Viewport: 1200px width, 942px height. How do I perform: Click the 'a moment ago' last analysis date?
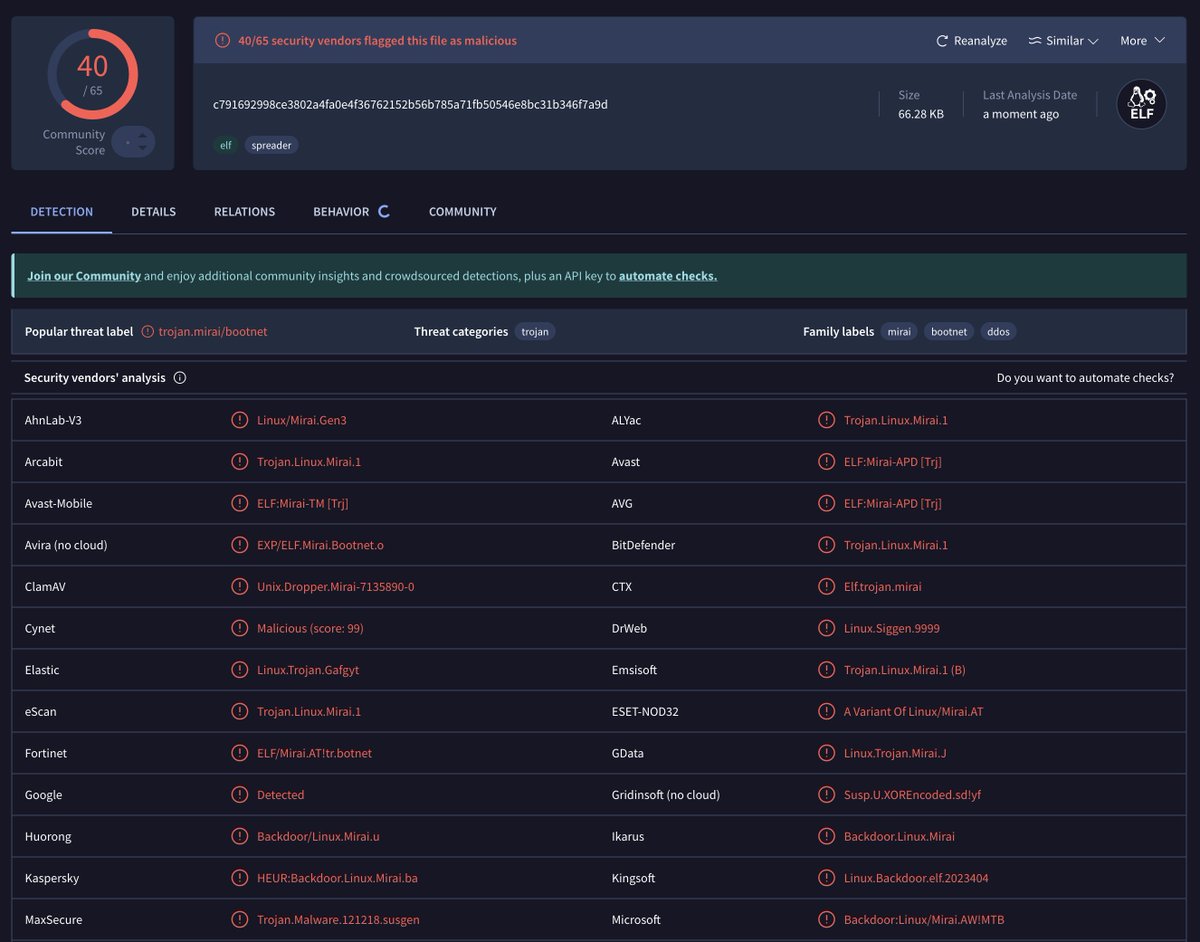point(1021,114)
